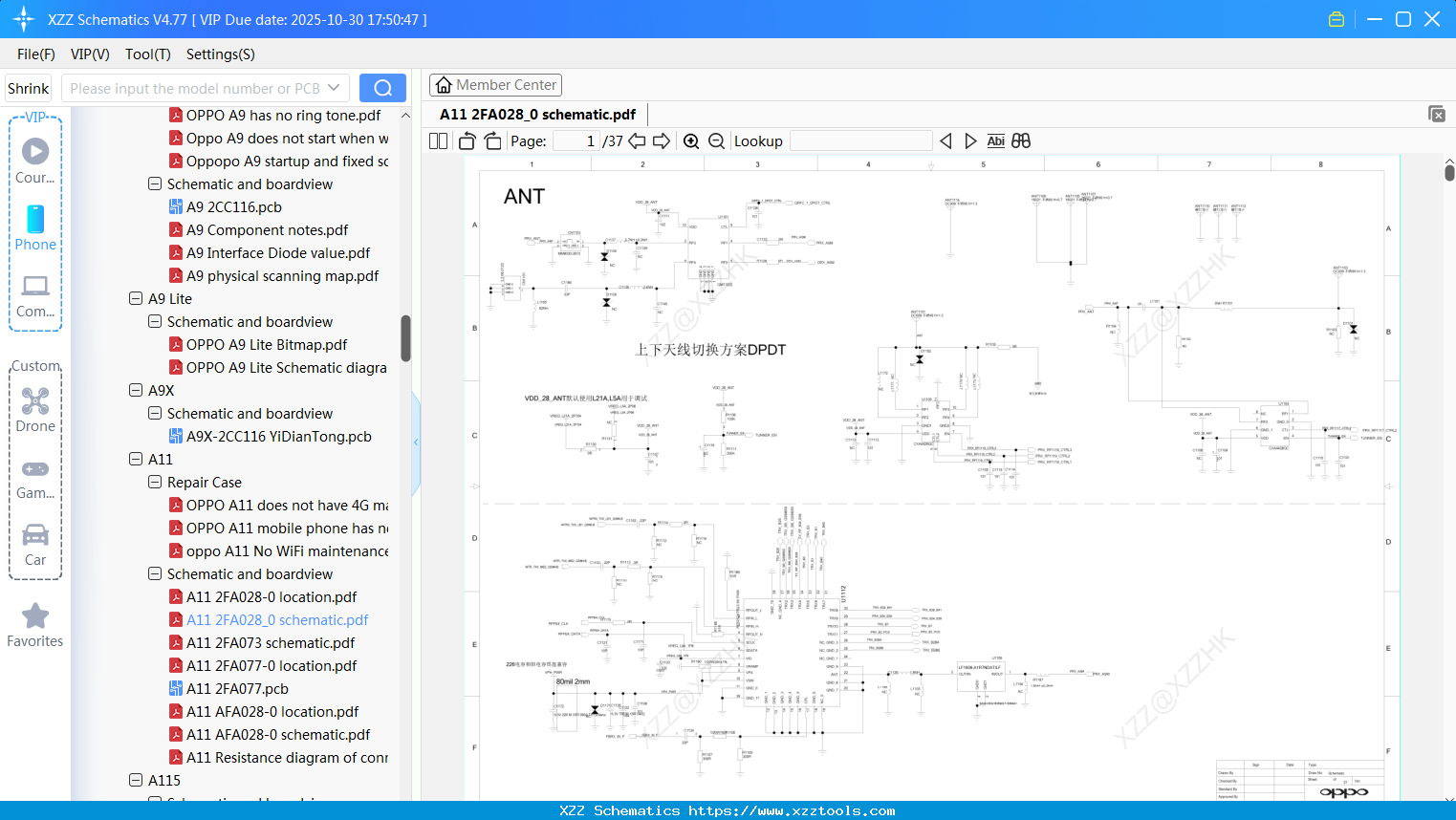This screenshot has height=820, width=1456.
Task: Open the Tool(T) menu
Action: [x=148, y=54]
